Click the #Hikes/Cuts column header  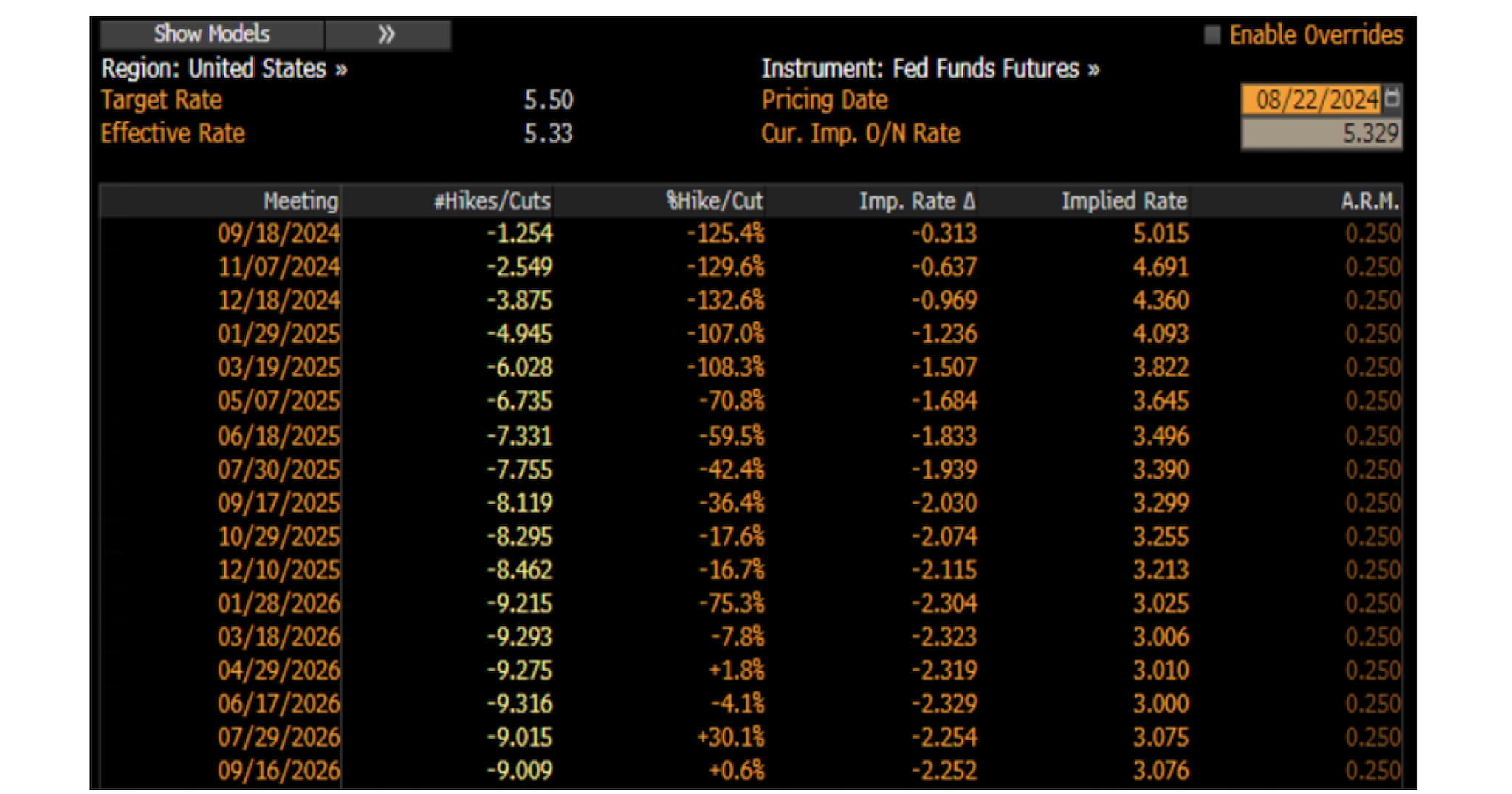pos(492,201)
